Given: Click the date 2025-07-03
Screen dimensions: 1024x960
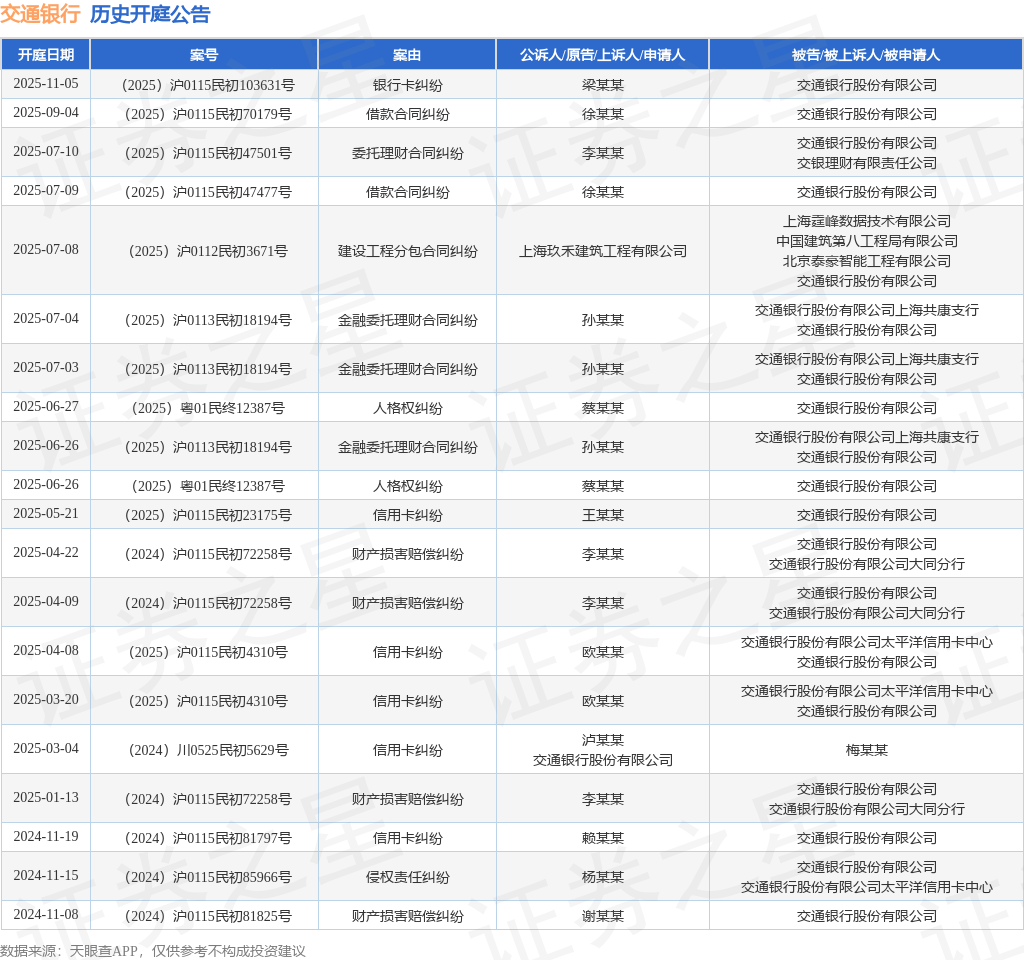Looking at the screenshot, I should (x=46, y=368).
